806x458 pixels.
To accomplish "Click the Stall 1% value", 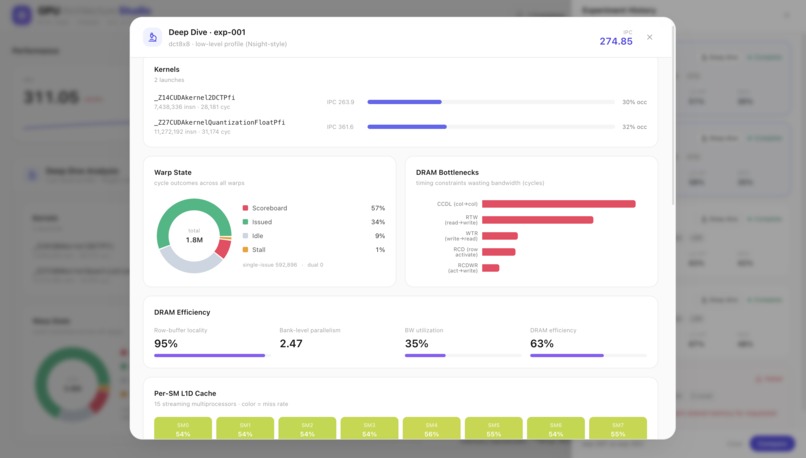I will 380,250.
